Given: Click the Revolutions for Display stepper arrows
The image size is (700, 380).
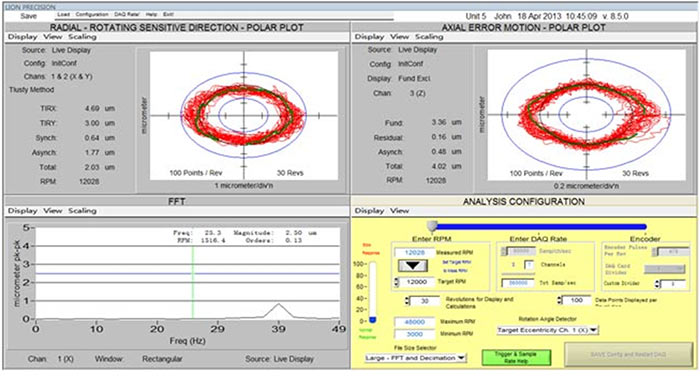Looking at the screenshot, I should tap(407, 301).
